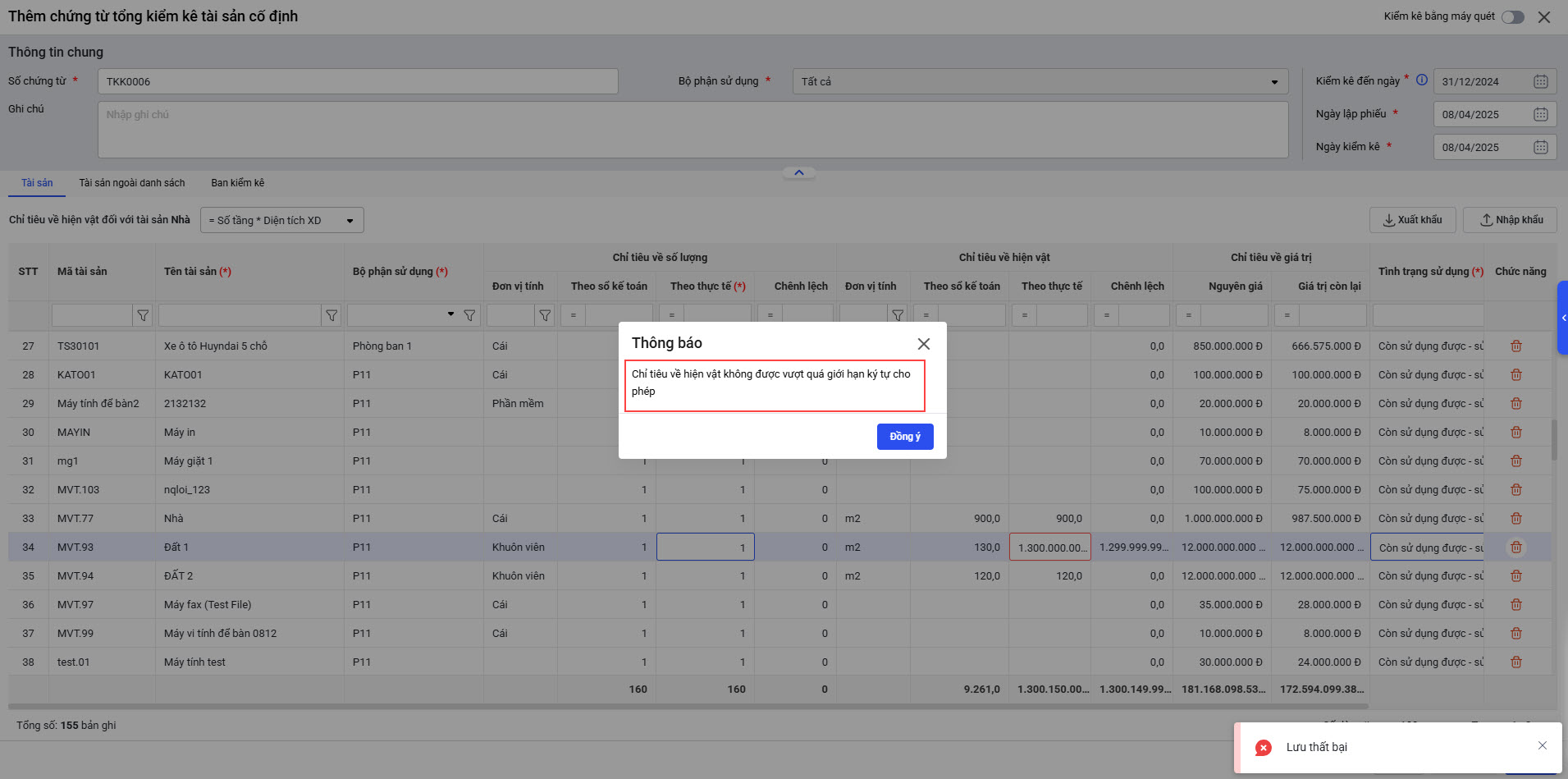Delete row 27 using the trash icon
The width and height of the screenshot is (1568, 779).
coord(1515,346)
